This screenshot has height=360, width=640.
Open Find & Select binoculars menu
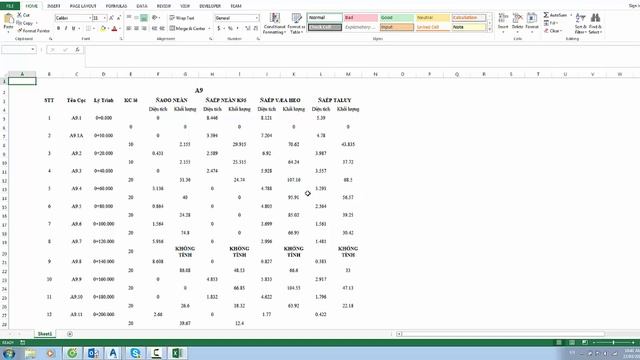tap(595, 23)
